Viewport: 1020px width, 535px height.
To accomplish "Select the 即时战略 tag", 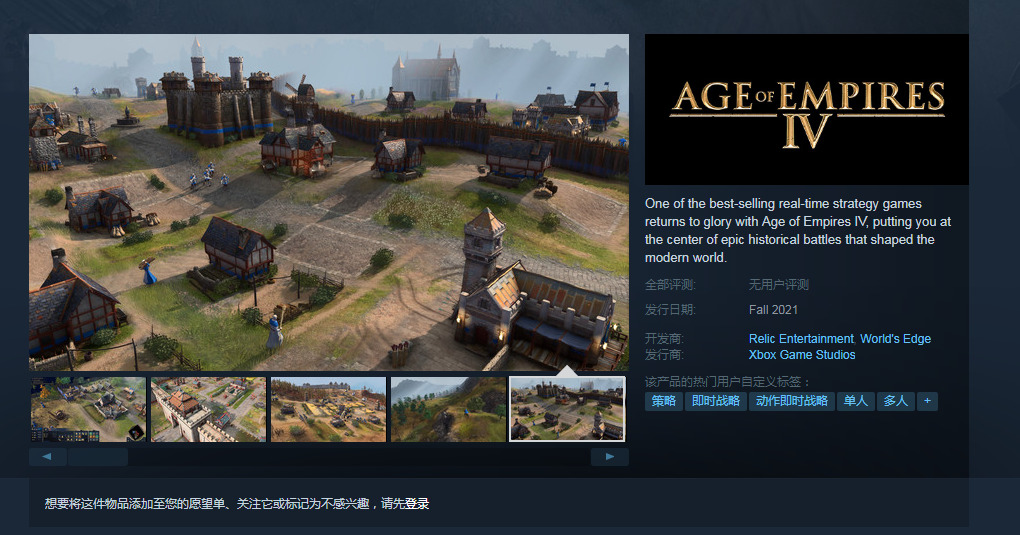I will (716, 401).
